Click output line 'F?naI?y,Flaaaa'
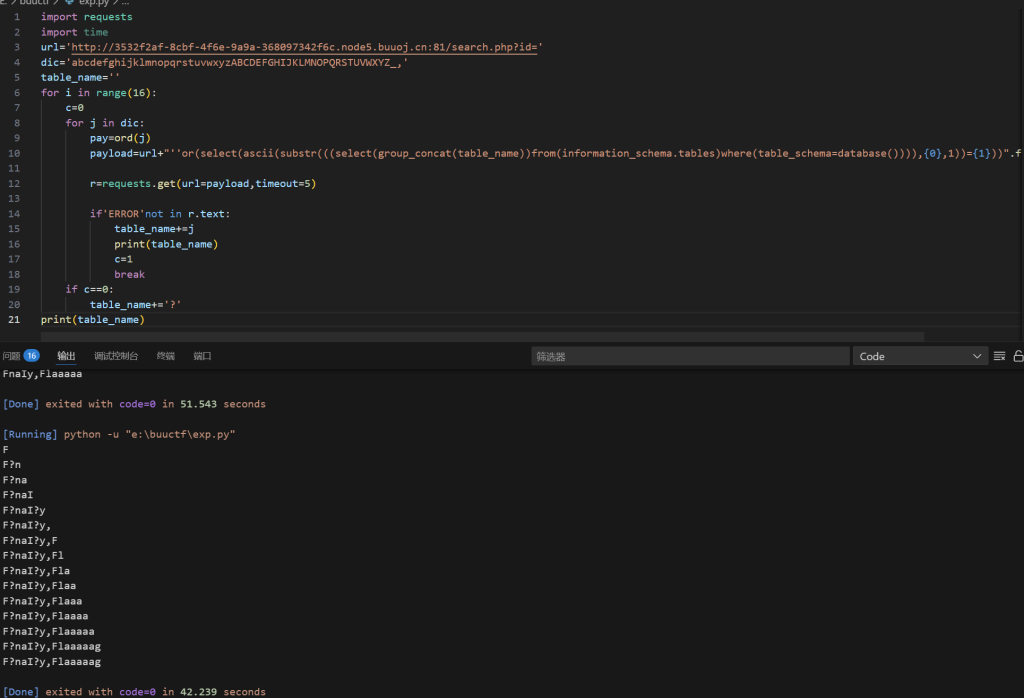The width and height of the screenshot is (1024, 698). [46, 616]
